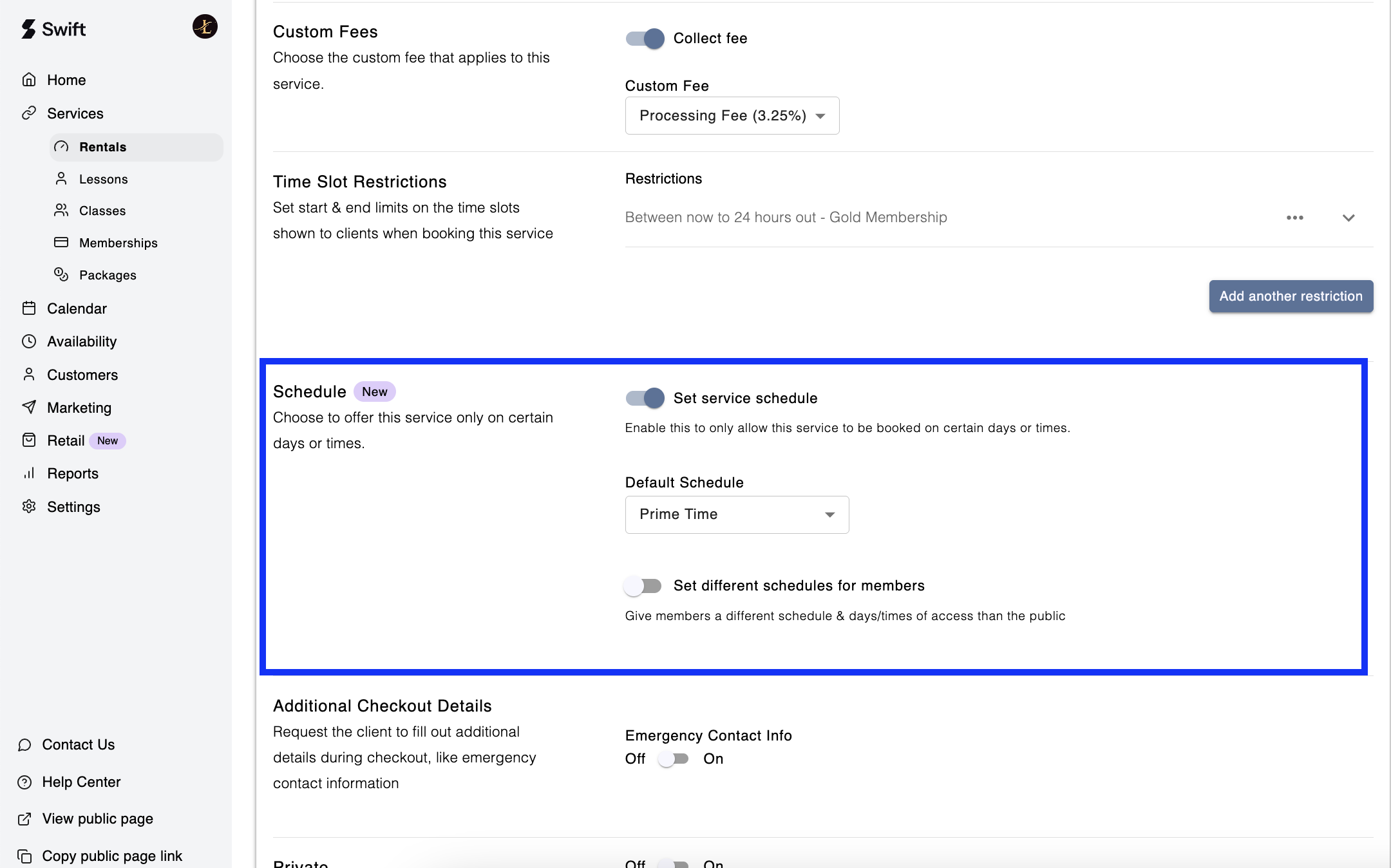Click the Home house icon in sidebar

[29, 80]
